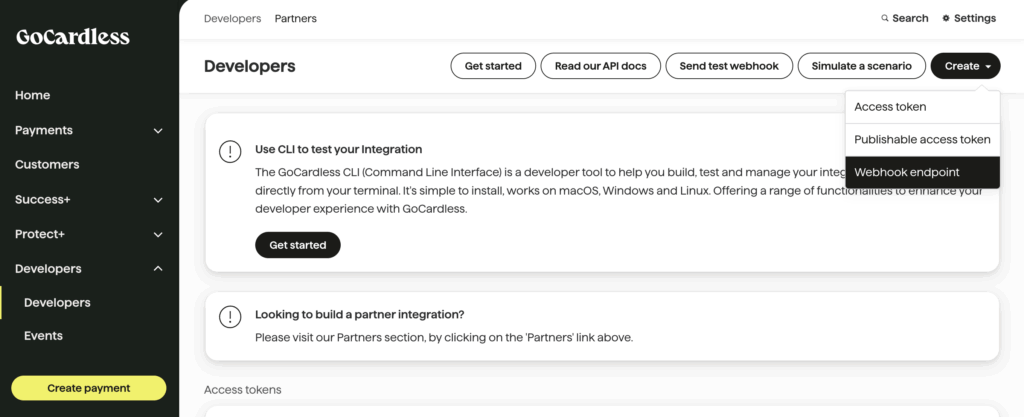Open Read our API docs
1024x417 pixels.
tap(600, 66)
